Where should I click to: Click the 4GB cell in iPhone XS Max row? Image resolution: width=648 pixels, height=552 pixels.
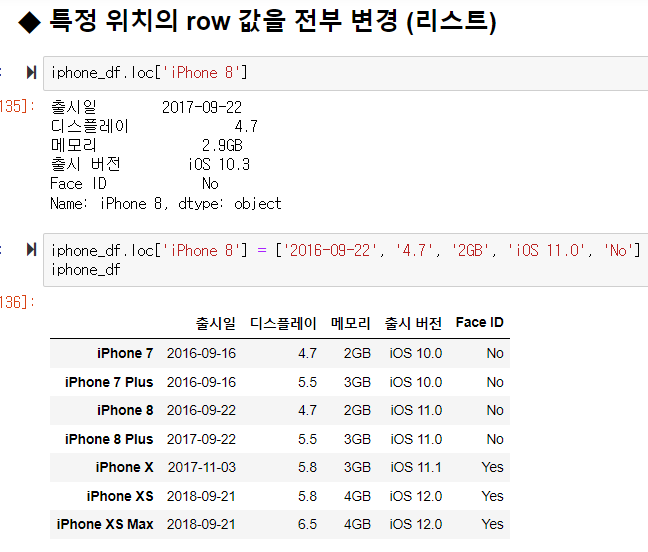pyautogui.click(x=357, y=524)
